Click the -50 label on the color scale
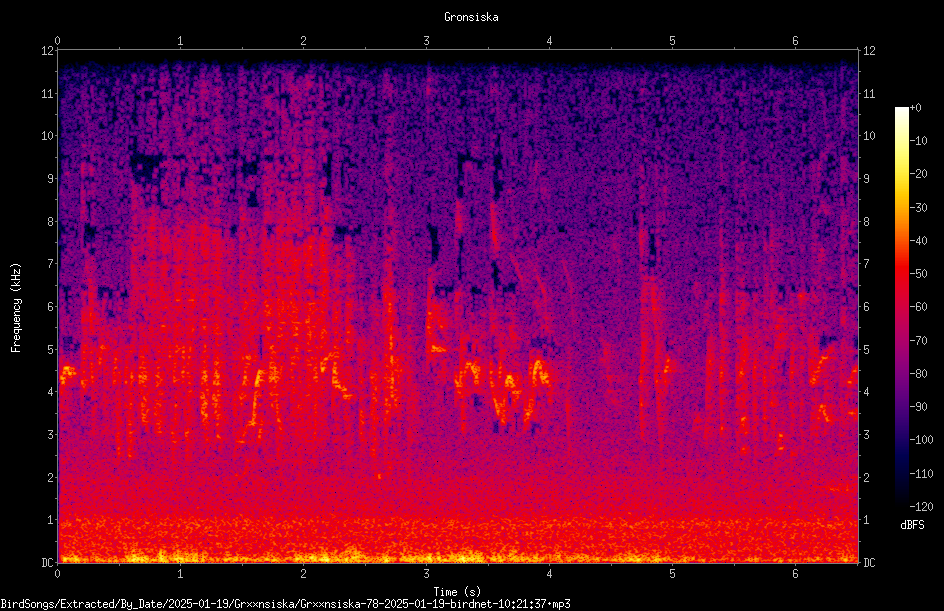944x611 pixels. (x=918, y=273)
